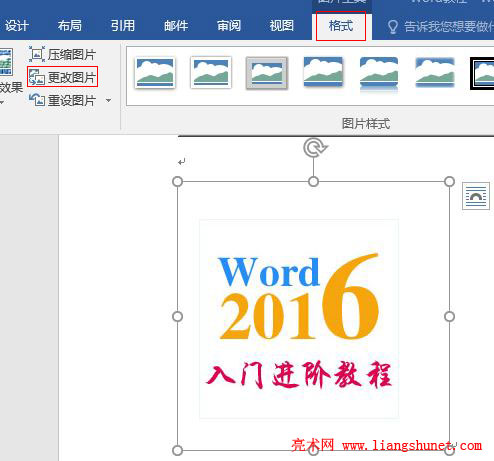Screen dimensions: 494x461
Task: Click 重设图片 label text
Action: click(72, 100)
